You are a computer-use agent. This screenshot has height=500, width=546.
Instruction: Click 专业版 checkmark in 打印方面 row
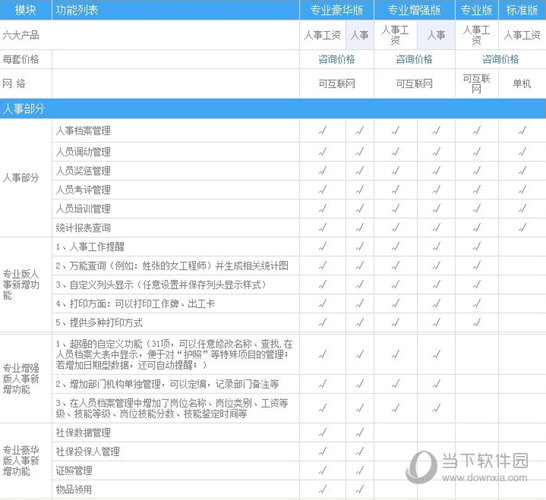click(x=476, y=303)
